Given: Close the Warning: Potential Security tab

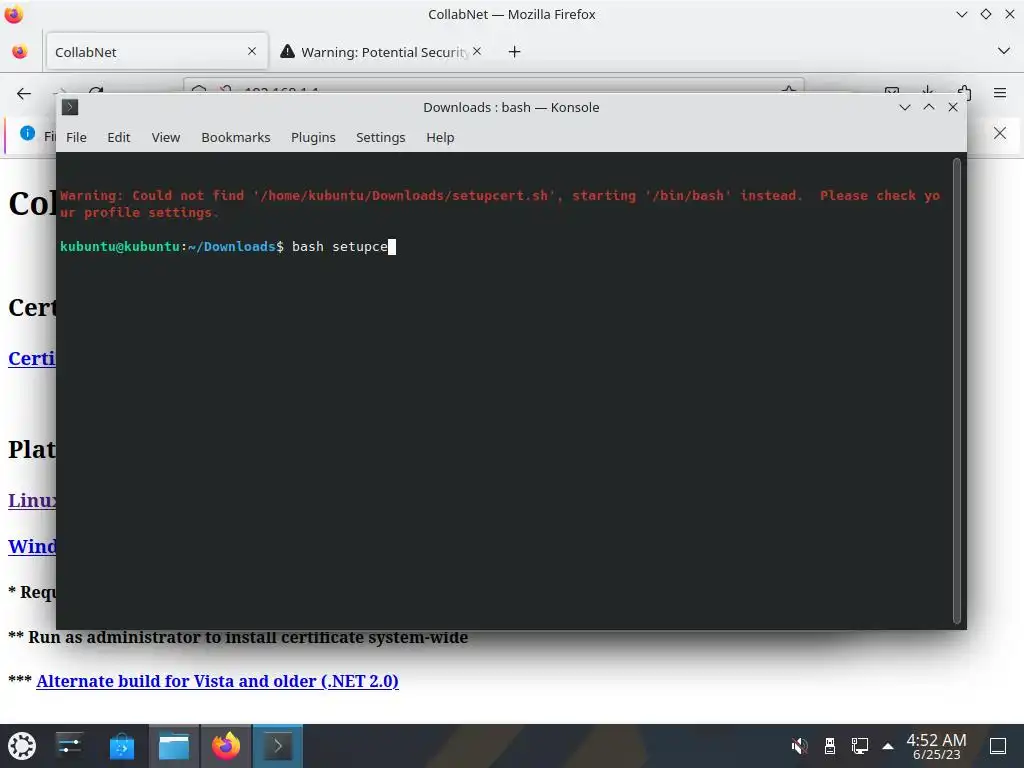Looking at the screenshot, I should coord(477,51).
